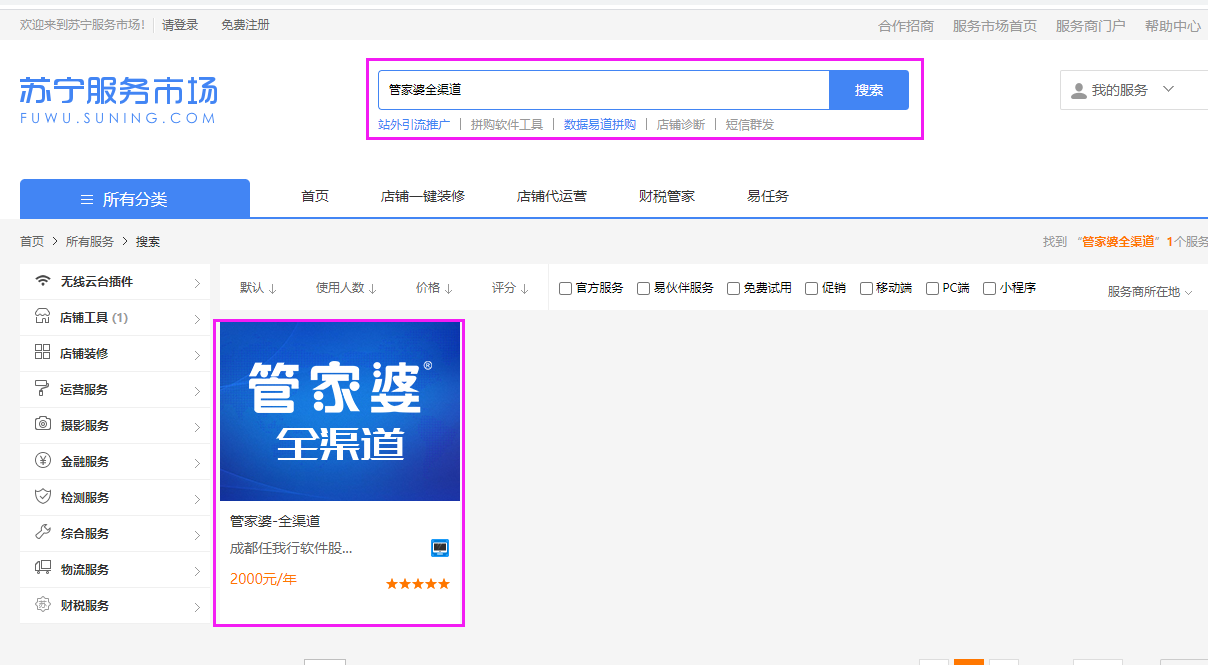Click the 成都任我行软件股 vendor name
Image resolution: width=1208 pixels, height=665 pixels.
tap(291, 548)
